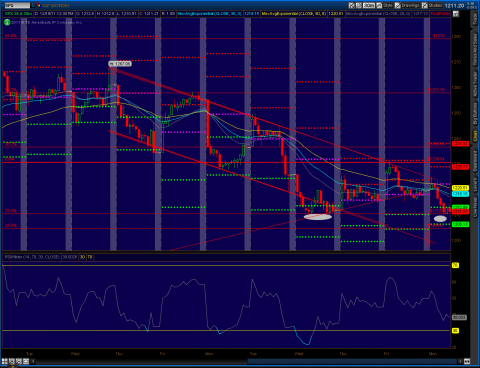Open the Times And Sales sidebar tab
This screenshot has height=368, width=480.
pos(475,50)
